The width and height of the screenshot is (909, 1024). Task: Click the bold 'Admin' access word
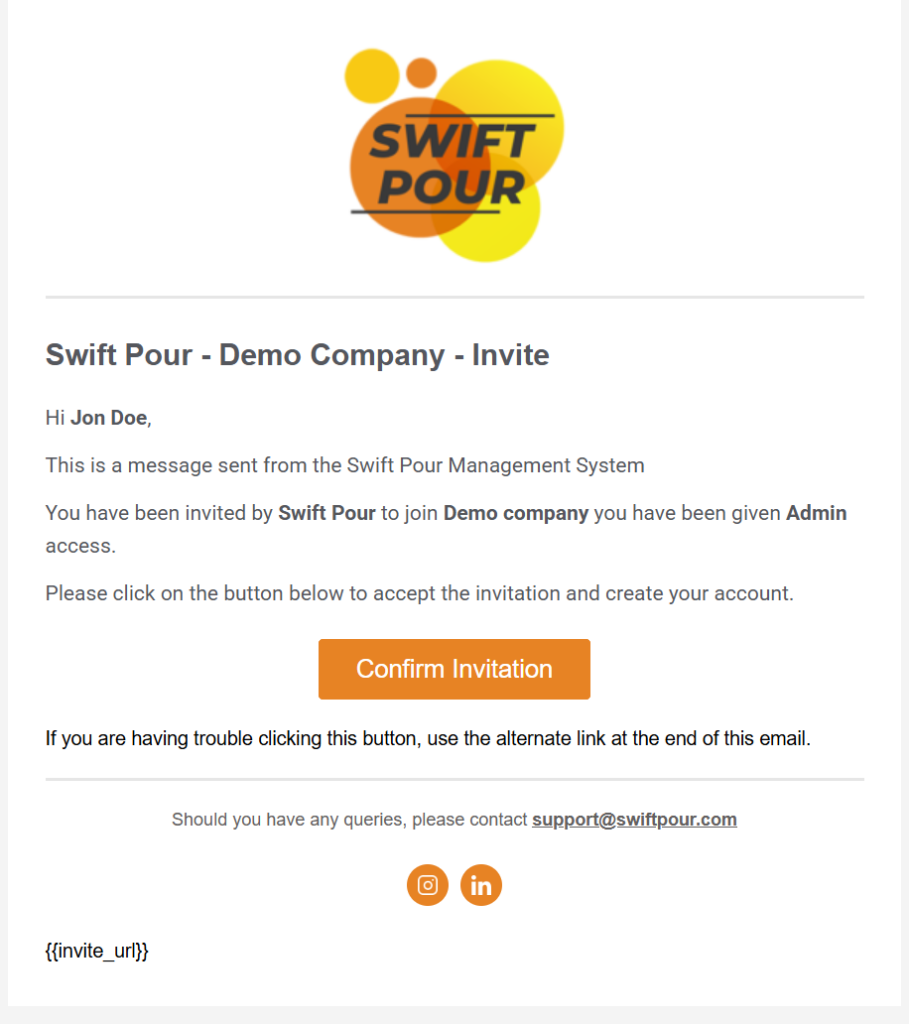pyautogui.click(x=816, y=514)
